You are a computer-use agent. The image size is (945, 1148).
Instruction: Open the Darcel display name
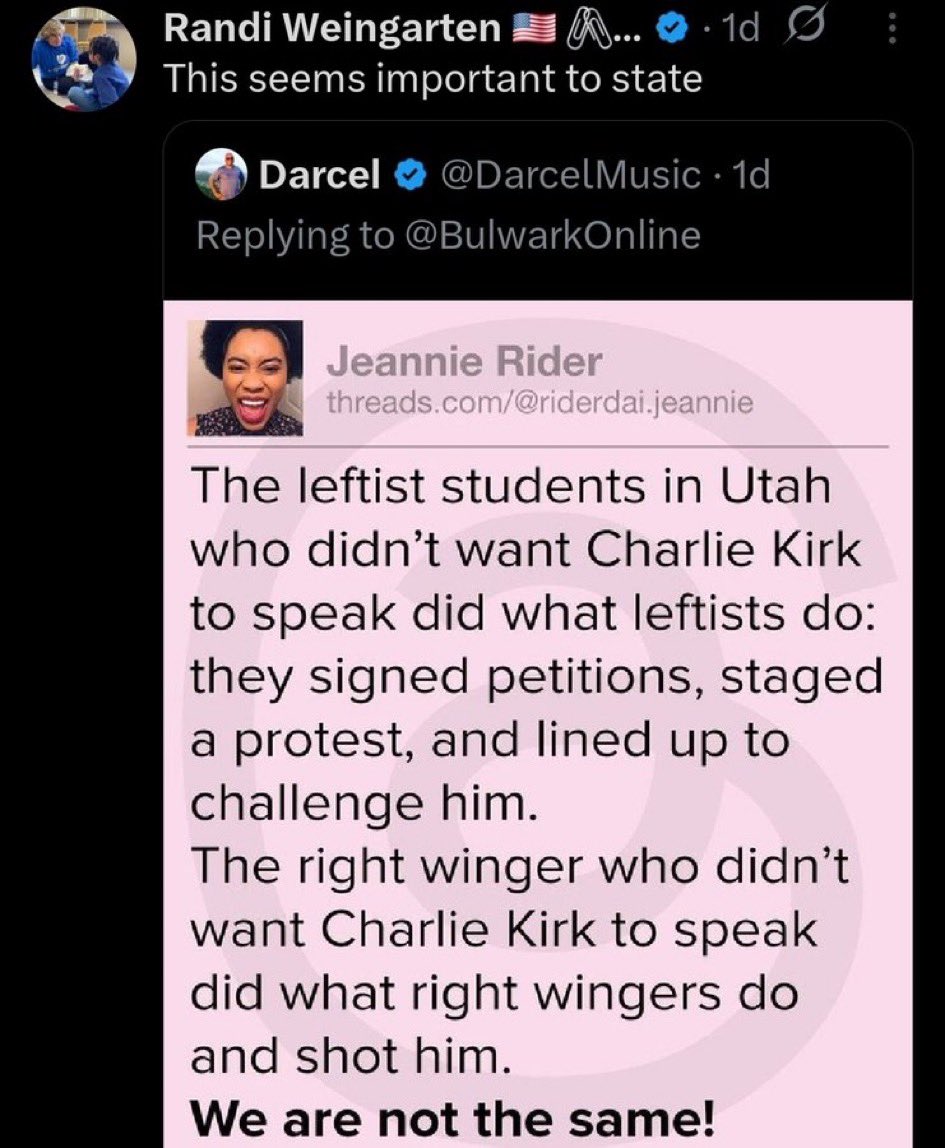(x=320, y=176)
